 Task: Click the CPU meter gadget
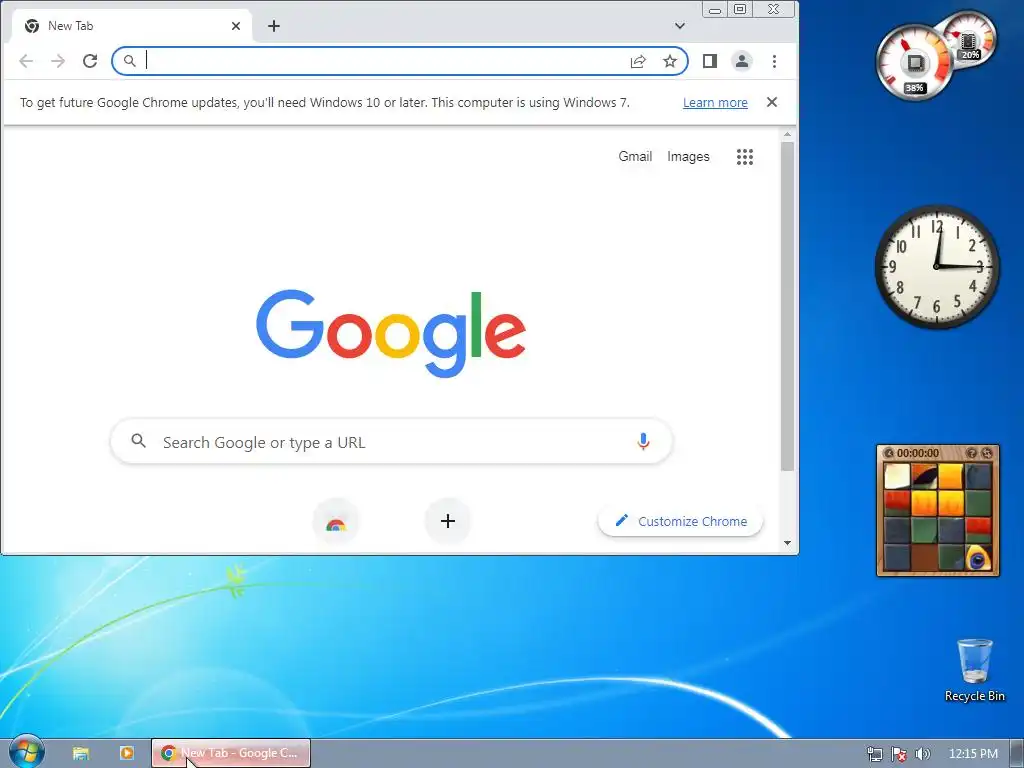(x=914, y=63)
